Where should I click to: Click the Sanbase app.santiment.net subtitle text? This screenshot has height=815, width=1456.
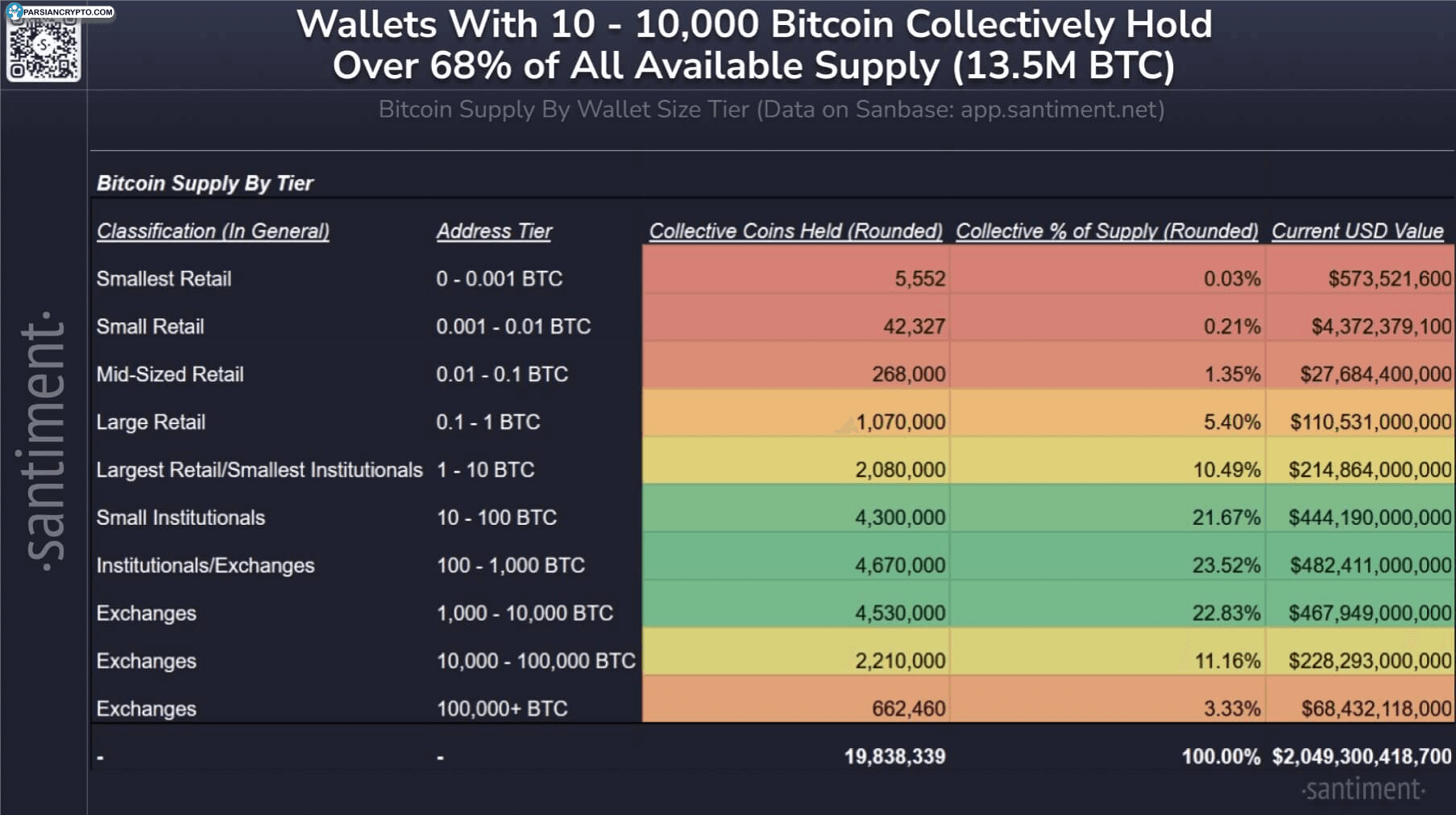tap(771, 110)
